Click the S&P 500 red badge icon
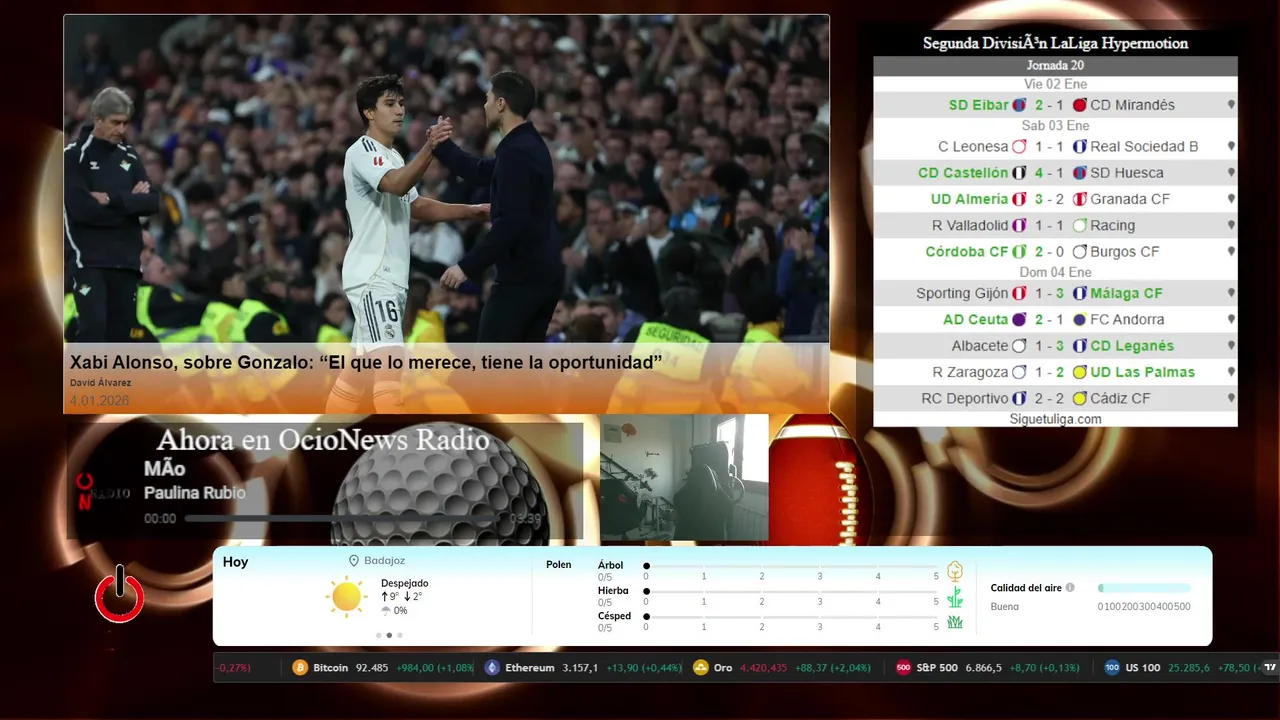Screen dimensions: 1280x720 coord(903,668)
